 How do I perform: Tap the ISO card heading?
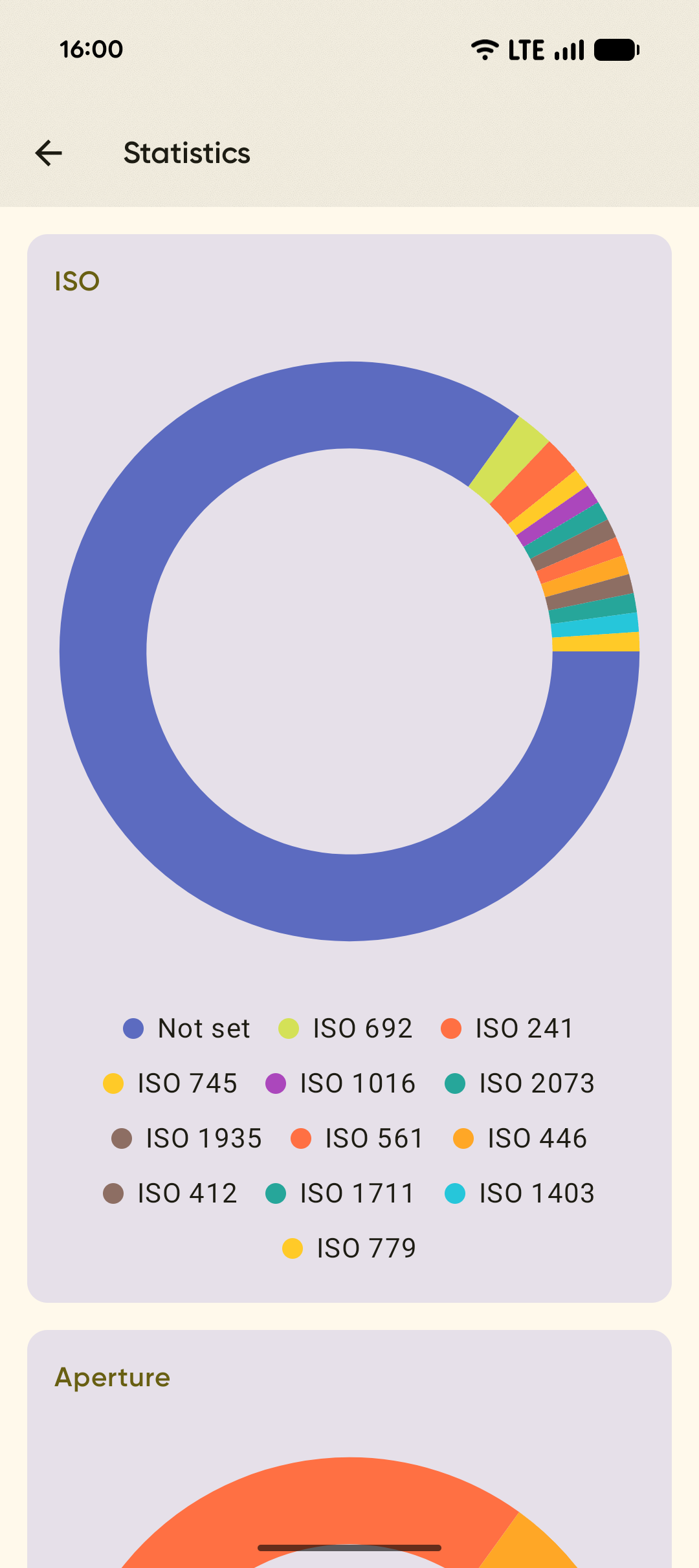(77, 281)
